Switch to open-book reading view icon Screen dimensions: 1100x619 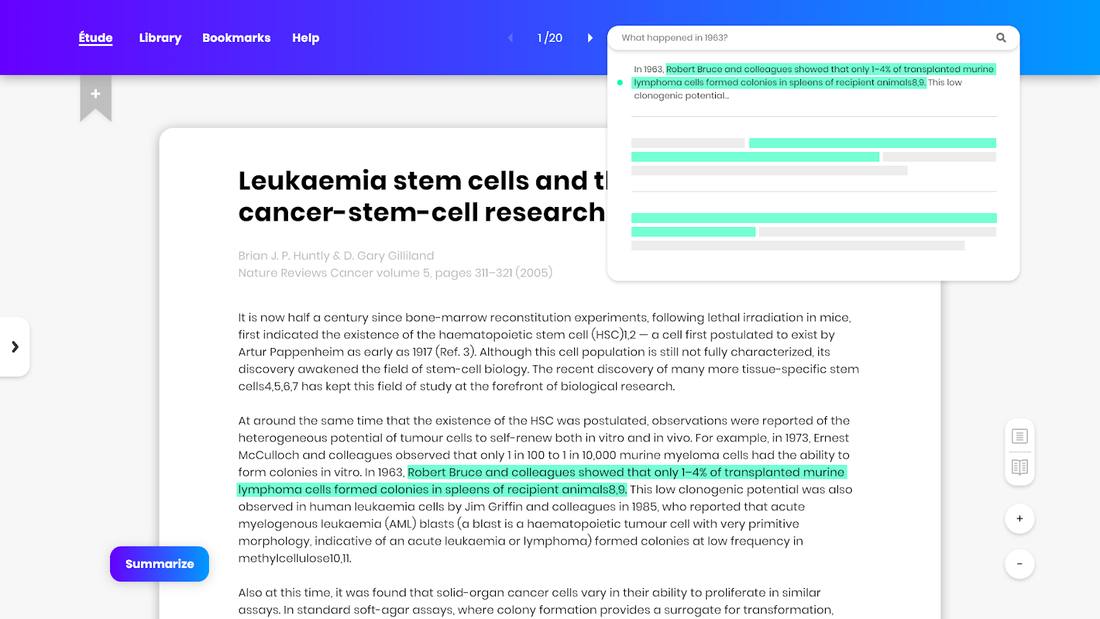click(1019, 467)
